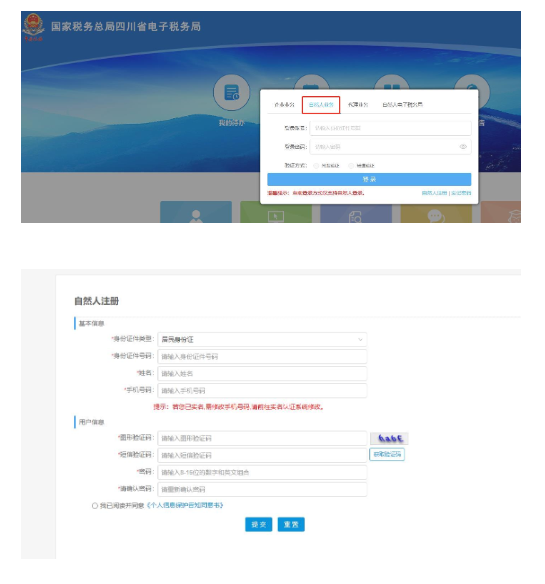The height and width of the screenshot is (584, 545).
Task: Switch to the 自然人业务 tab
Action: pos(321,105)
